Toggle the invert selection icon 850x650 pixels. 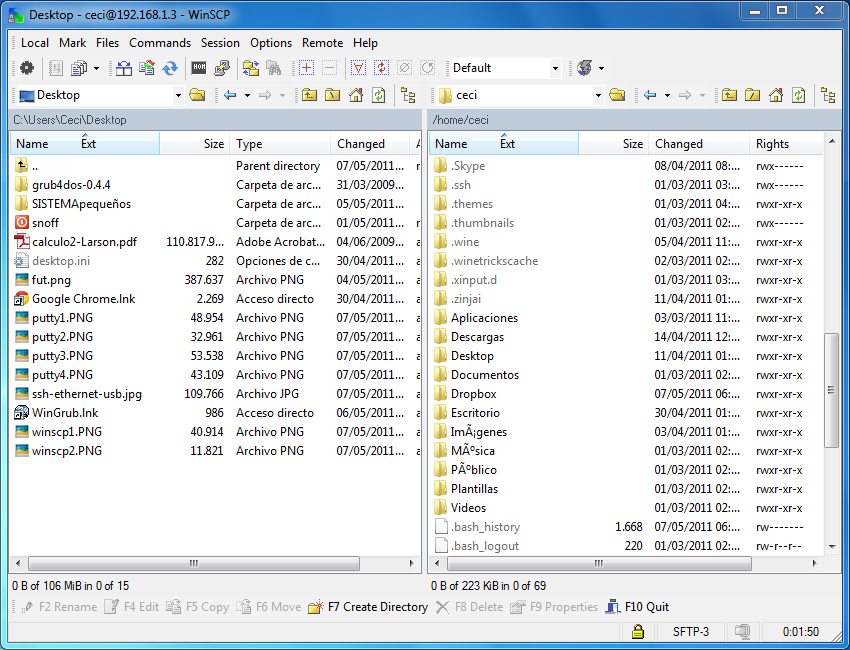(381, 68)
